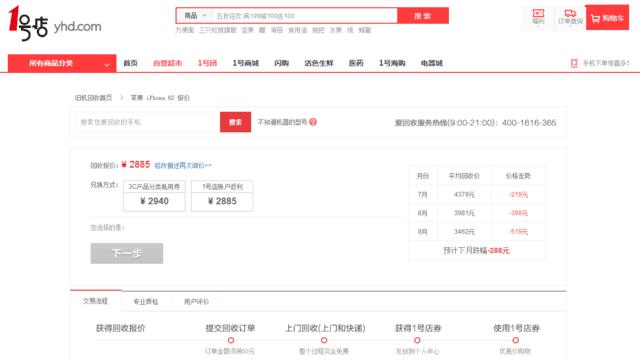Click the last red step circle marker
This screenshot has width=640, height=361.
click(x=516, y=340)
